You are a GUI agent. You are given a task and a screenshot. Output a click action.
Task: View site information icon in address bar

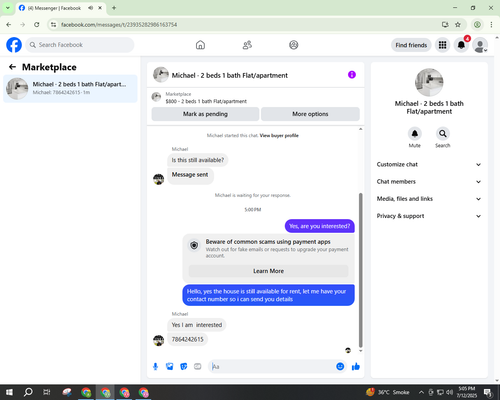(54, 25)
